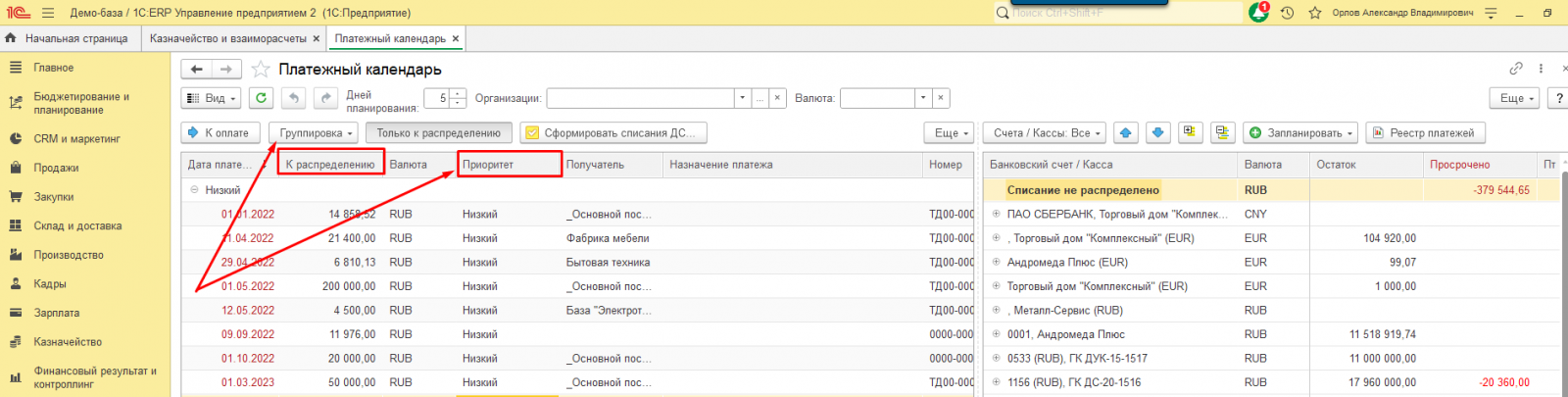Sort by the Получатель column header
The width and height of the screenshot is (1568, 397).
coord(611,165)
